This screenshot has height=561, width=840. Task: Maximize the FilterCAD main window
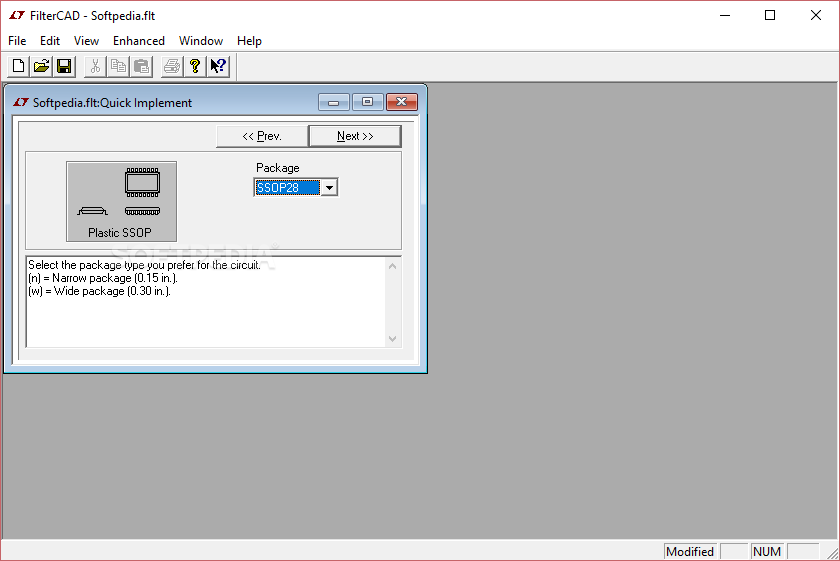[x=770, y=16]
